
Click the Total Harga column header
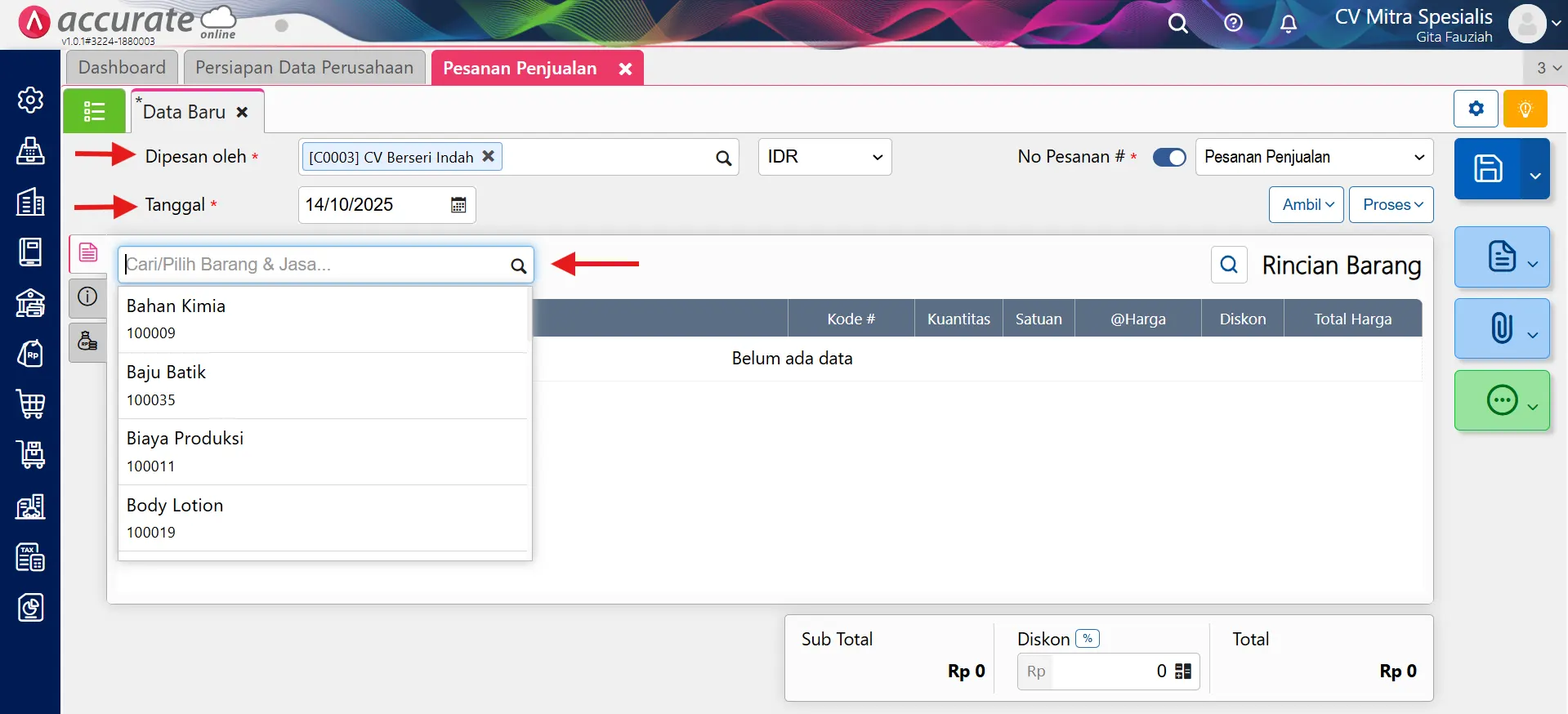(x=1352, y=319)
